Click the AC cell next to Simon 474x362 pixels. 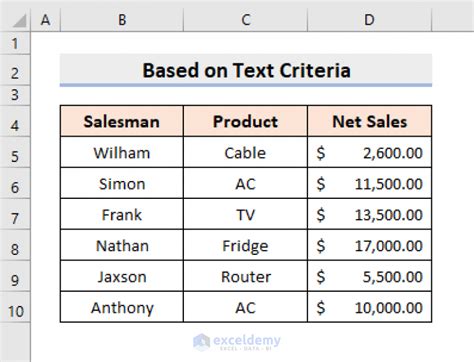(245, 183)
